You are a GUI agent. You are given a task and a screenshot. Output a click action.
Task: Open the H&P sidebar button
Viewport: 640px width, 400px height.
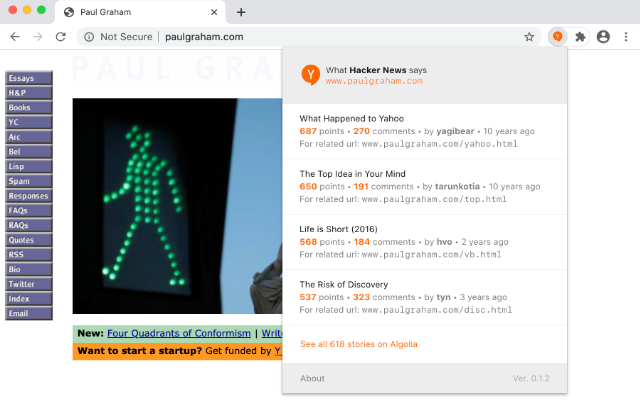(29, 93)
